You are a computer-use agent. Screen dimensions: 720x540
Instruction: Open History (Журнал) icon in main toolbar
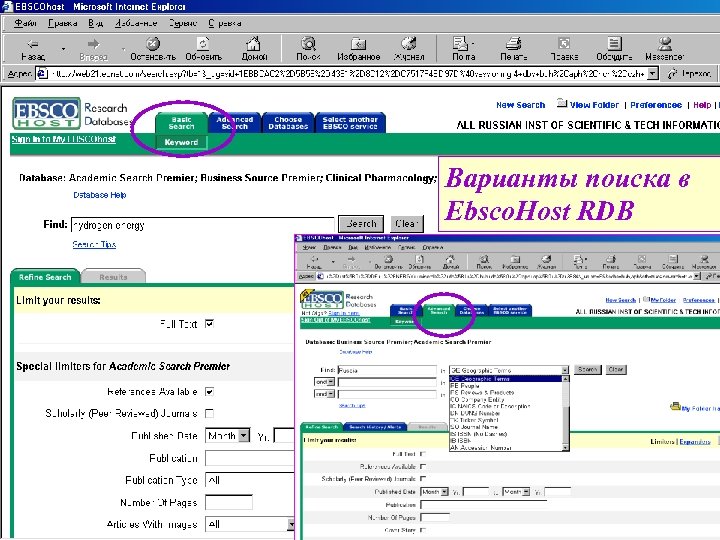pos(409,44)
